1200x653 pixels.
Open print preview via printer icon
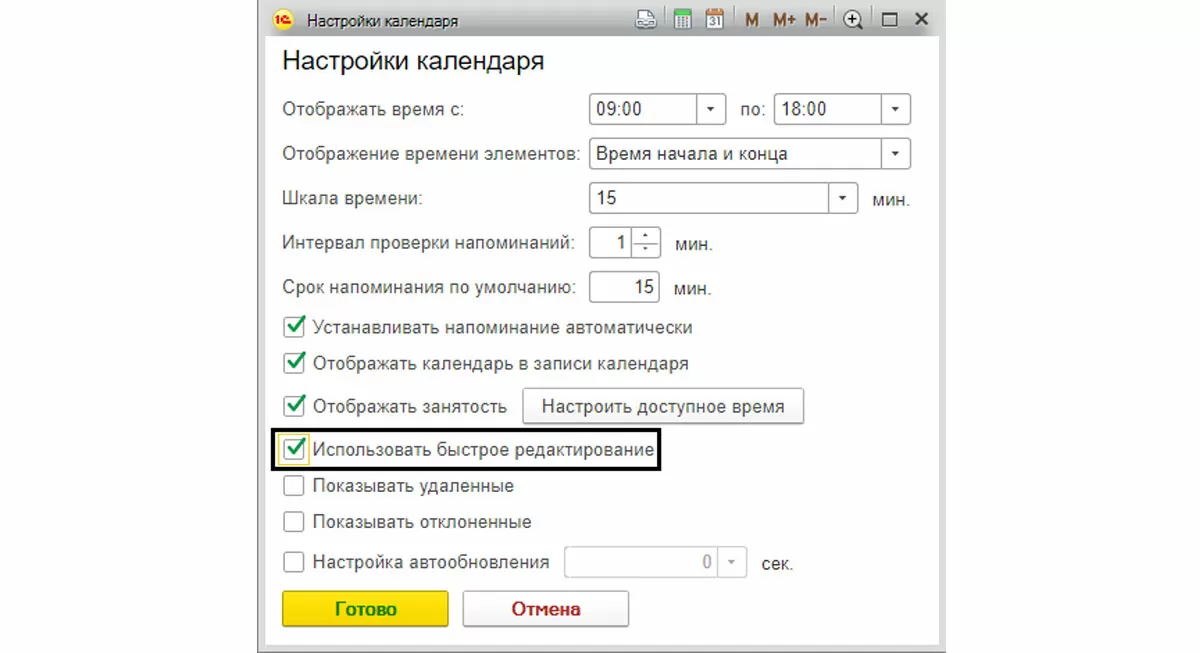pyautogui.click(x=647, y=19)
